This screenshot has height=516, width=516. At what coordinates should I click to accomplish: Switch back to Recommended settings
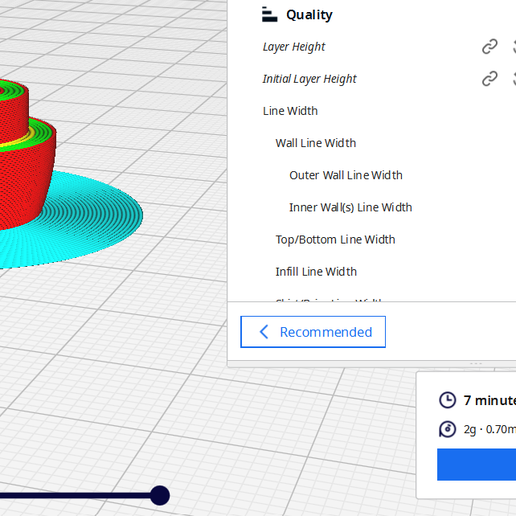point(313,332)
